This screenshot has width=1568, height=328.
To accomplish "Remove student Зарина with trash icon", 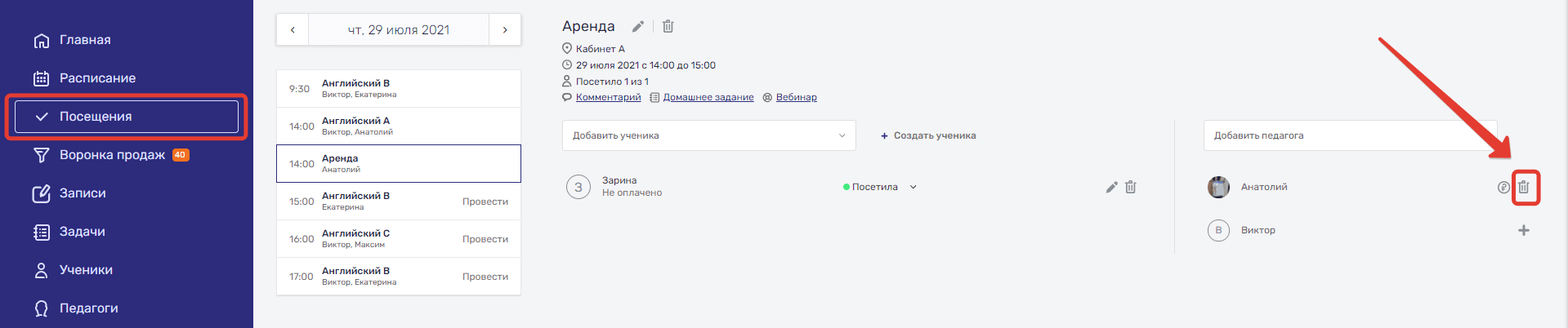I will (1131, 187).
